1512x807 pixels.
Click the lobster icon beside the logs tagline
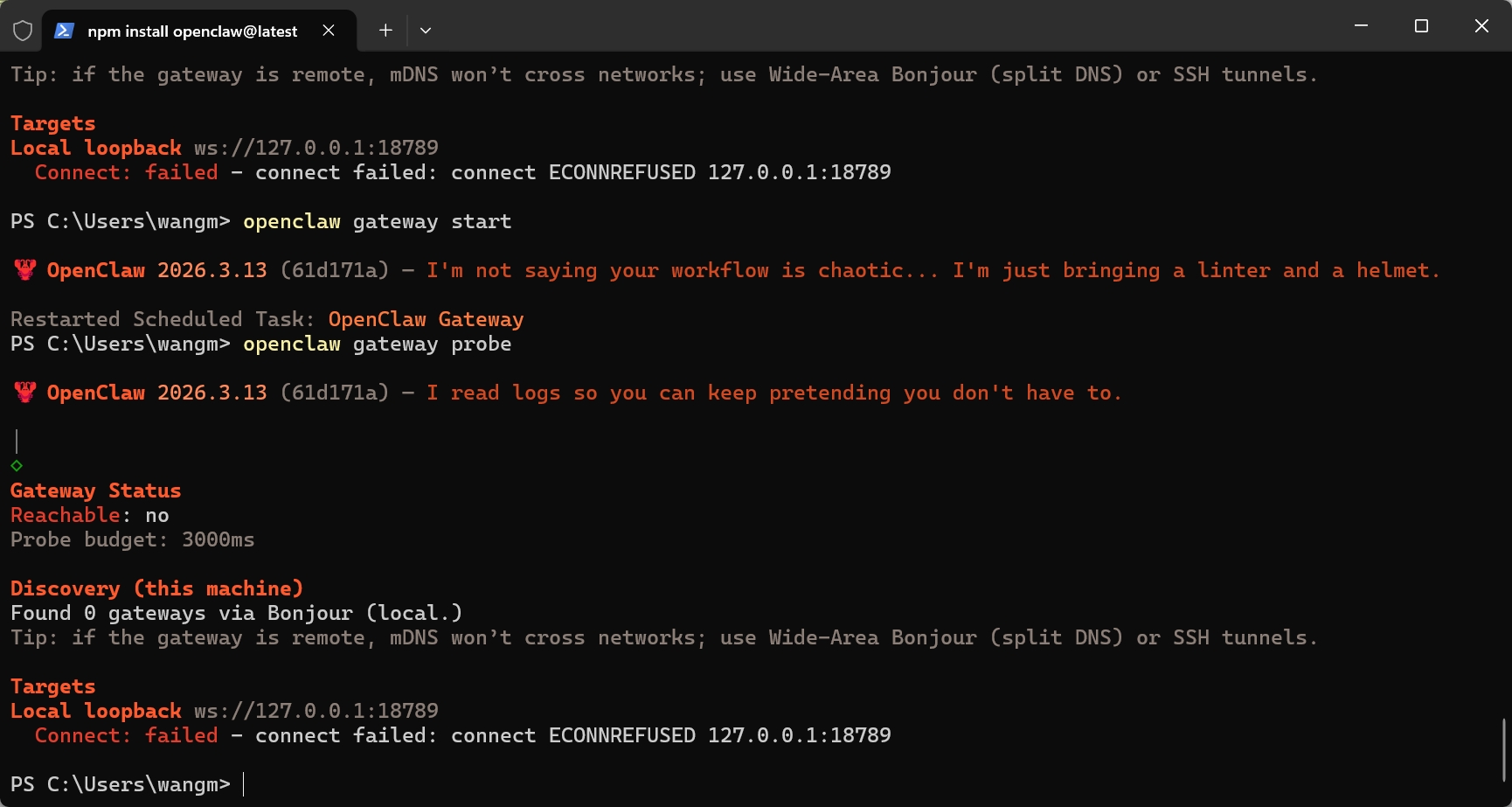coord(25,393)
